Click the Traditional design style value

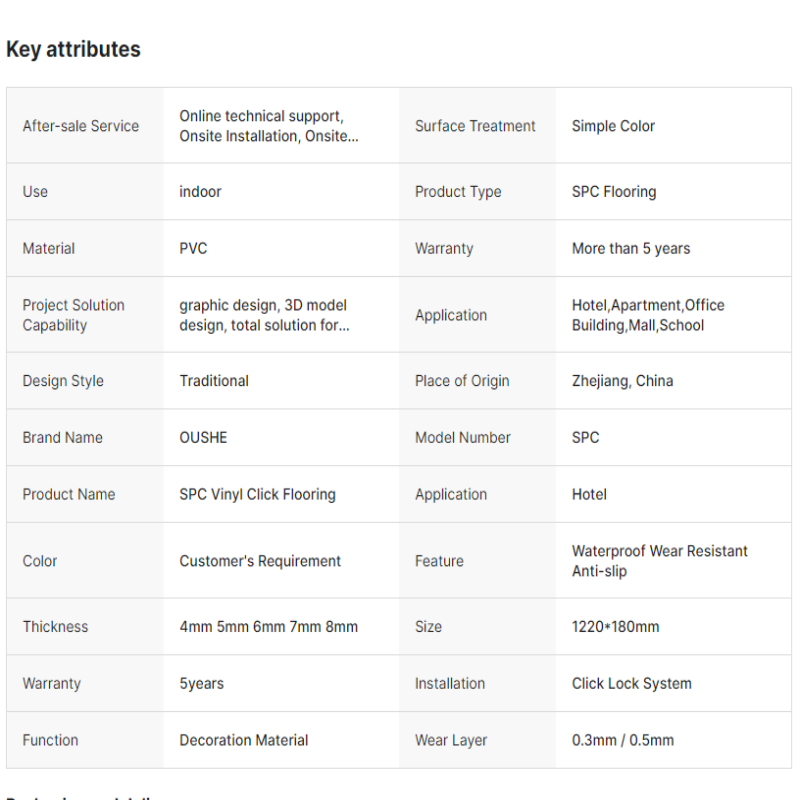pyautogui.click(x=214, y=381)
